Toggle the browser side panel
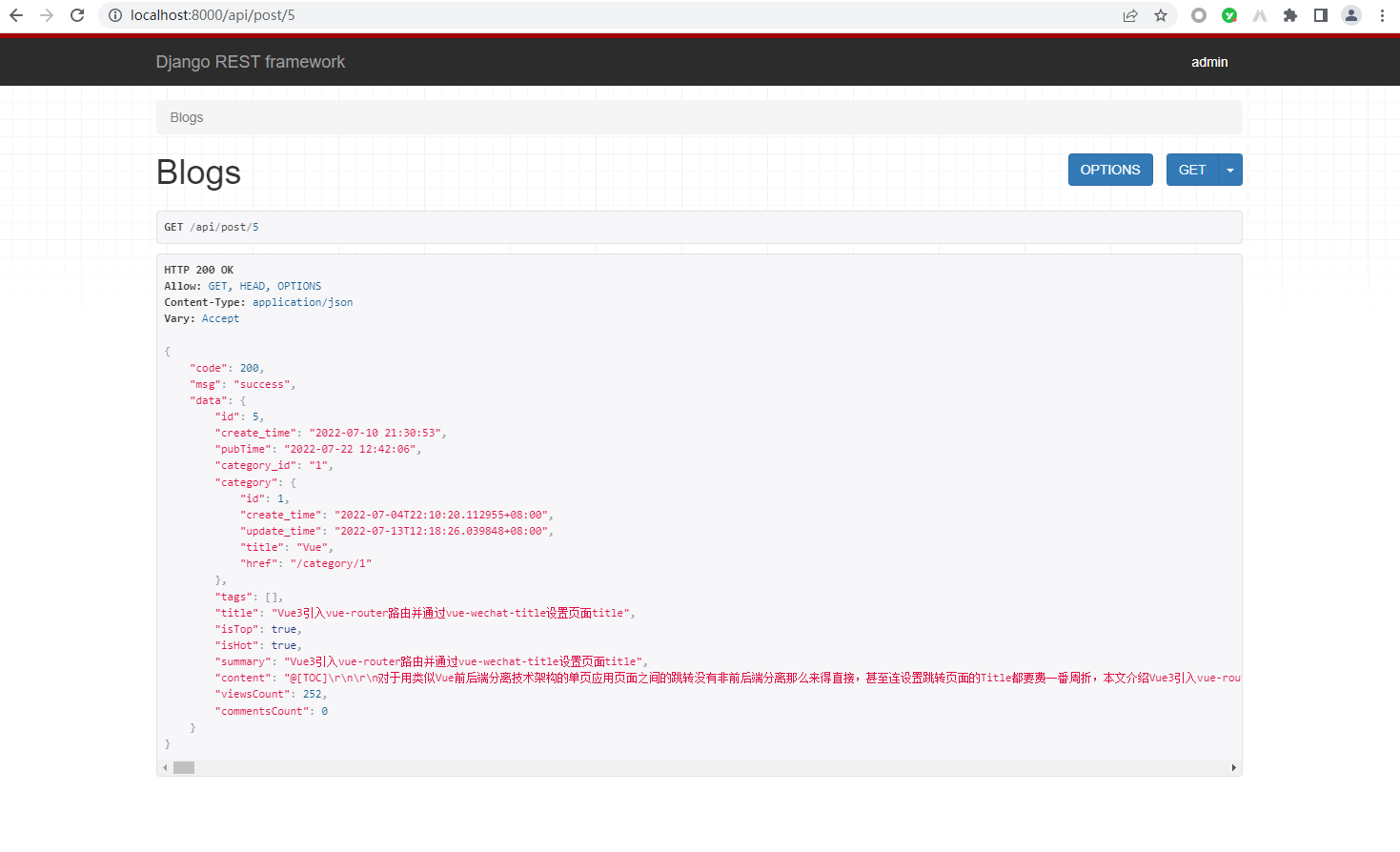 point(1321,15)
